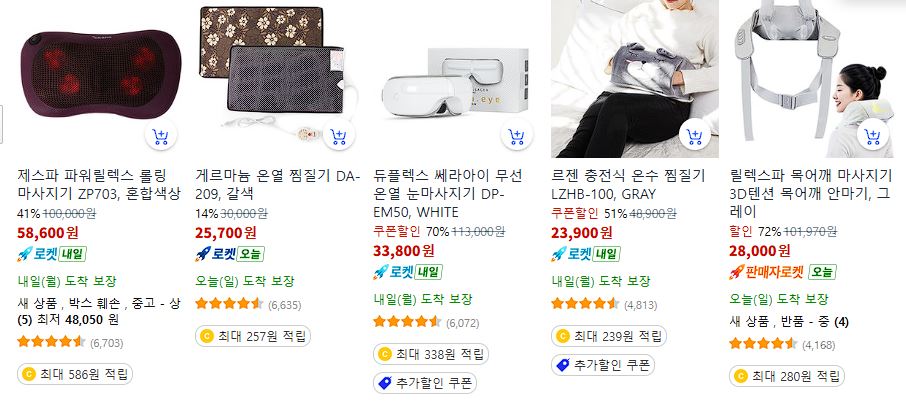Click 르젠 충전식 온수 찜질기 LZHB-100 title
This screenshot has width=906, height=415.
[629, 184]
